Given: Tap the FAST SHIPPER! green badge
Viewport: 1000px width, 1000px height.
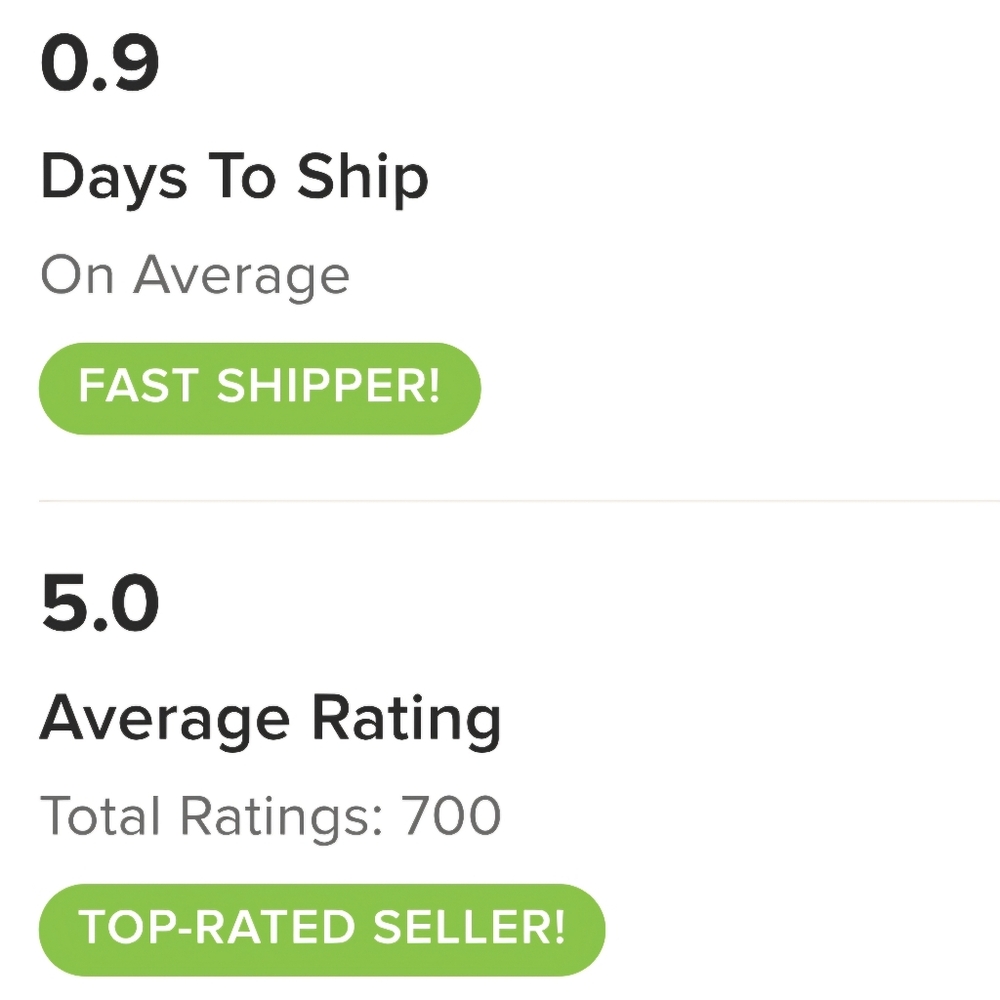Looking at the screenshot, I should tap(259, 388).
